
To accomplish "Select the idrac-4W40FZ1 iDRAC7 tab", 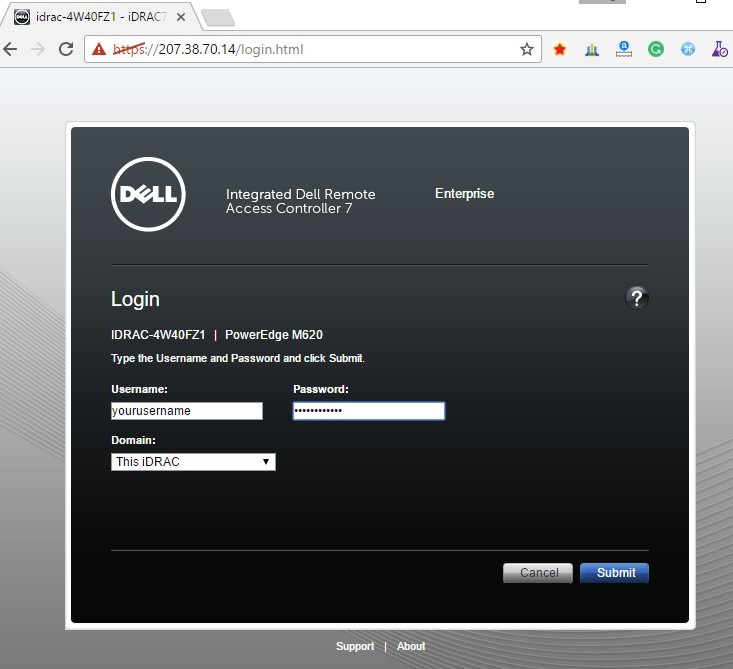I will 100,17.
